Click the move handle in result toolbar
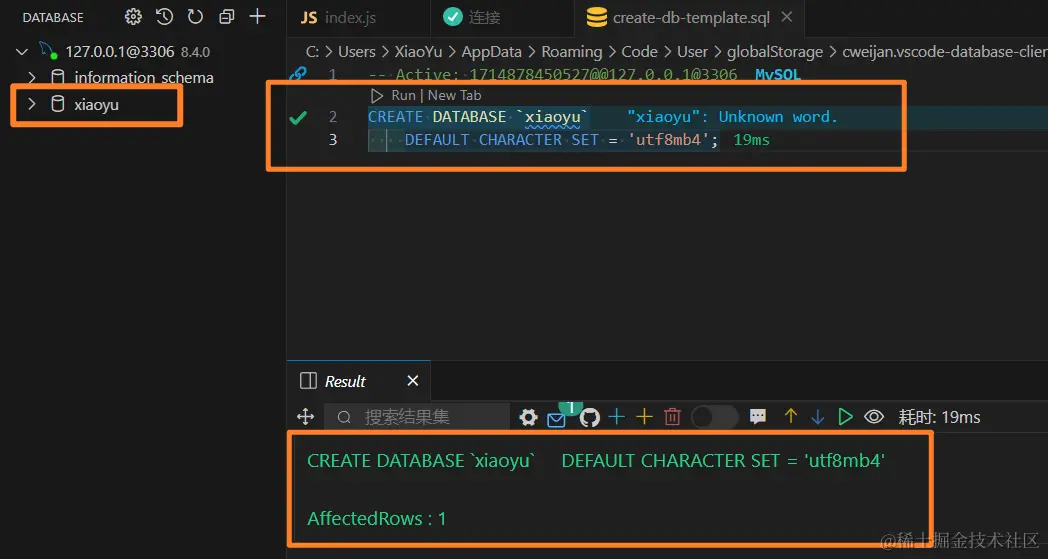 [305, 417]
